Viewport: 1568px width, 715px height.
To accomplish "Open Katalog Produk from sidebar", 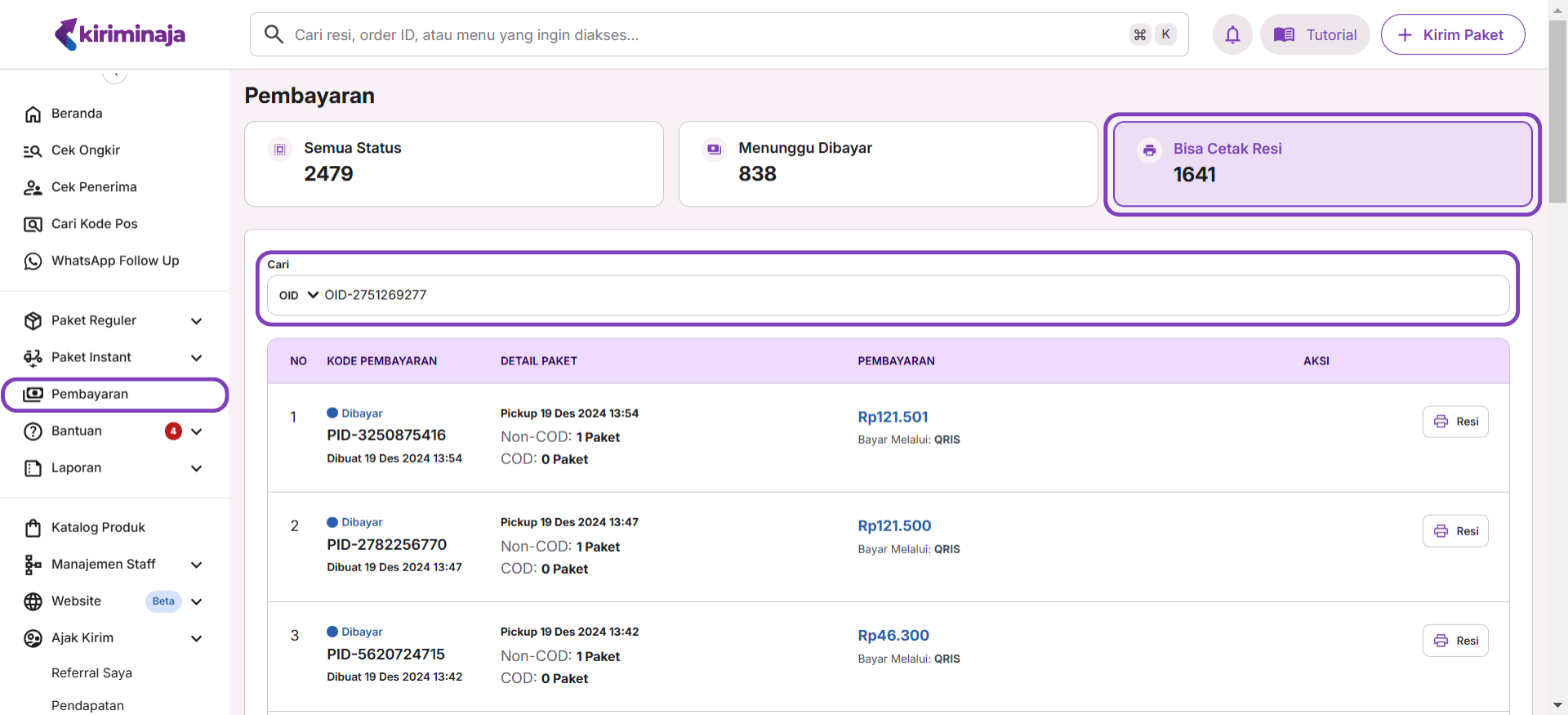I will (98, 528).
